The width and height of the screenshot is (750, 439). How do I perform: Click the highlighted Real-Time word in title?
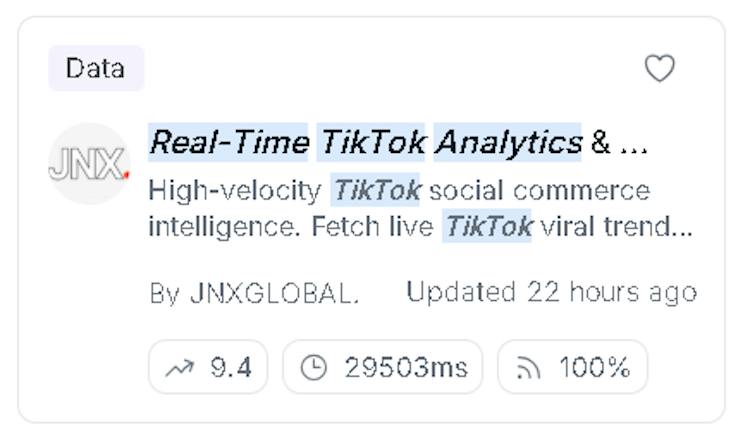pos(228,143)
